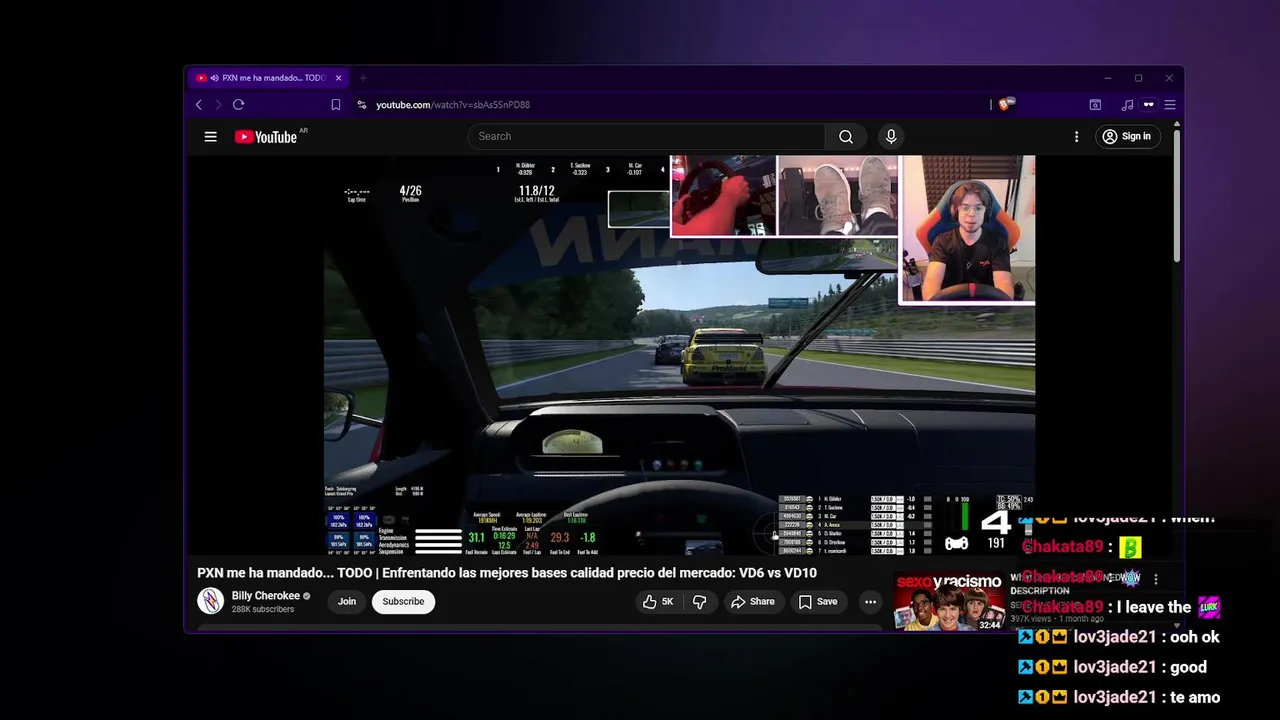Click the private glasses profile icon

1148,105
